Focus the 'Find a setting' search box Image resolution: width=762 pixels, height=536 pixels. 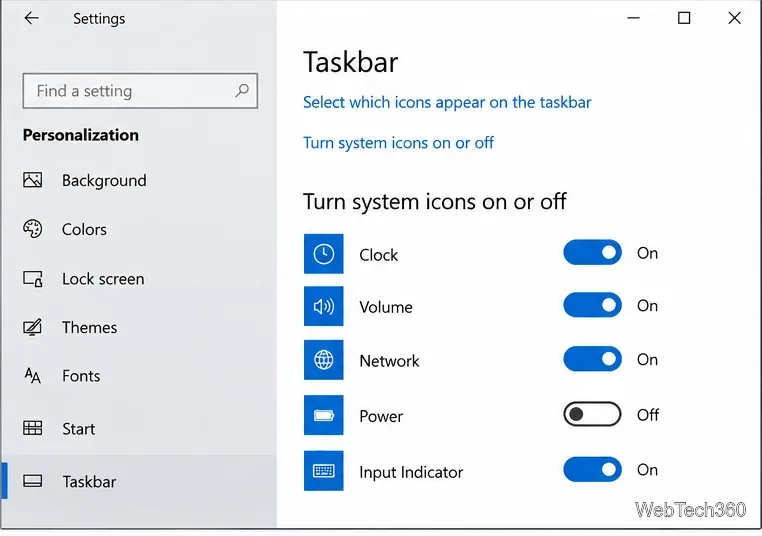tap(140, 91)
